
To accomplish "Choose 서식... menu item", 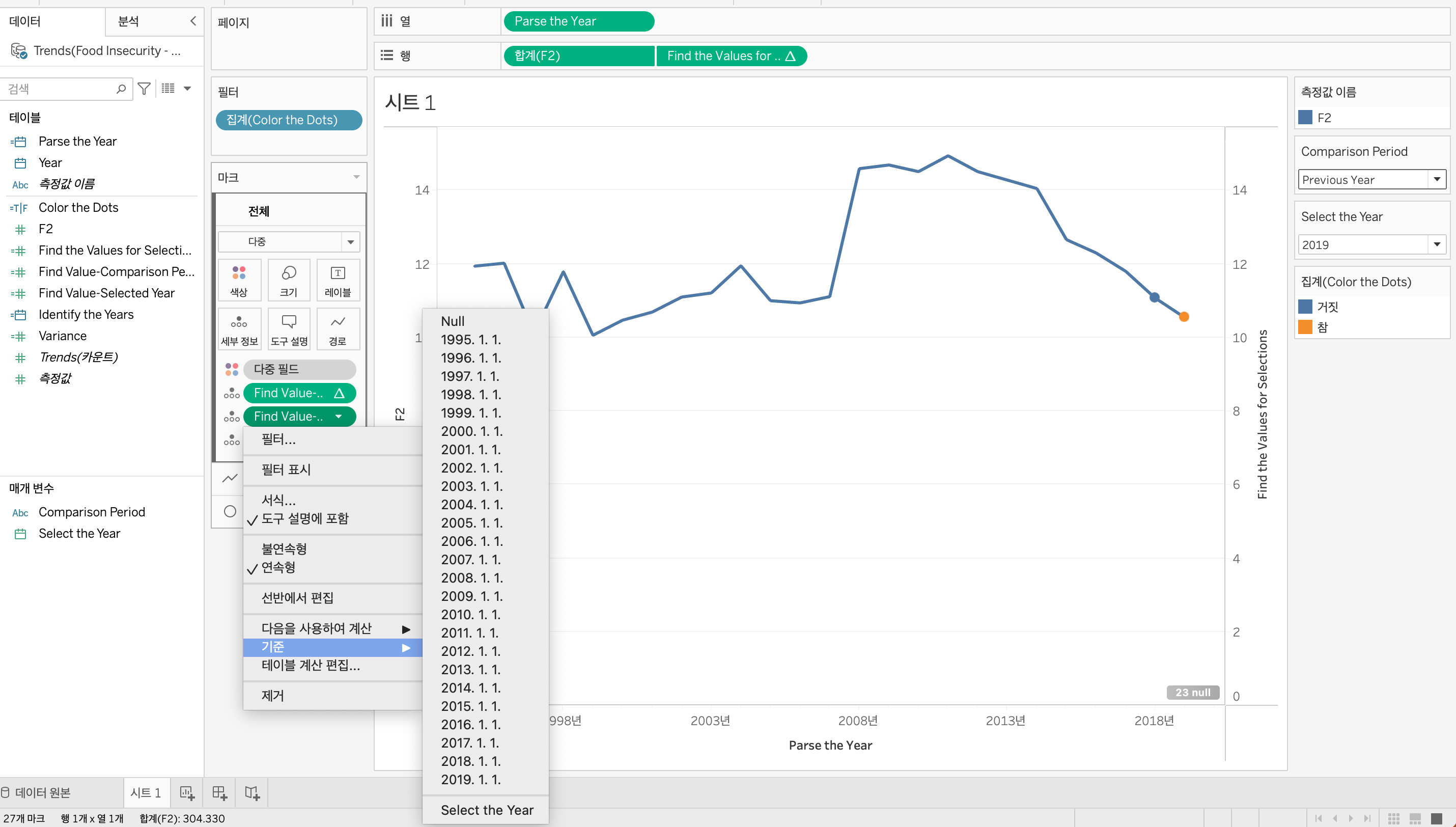I will [x=332, y=500].
